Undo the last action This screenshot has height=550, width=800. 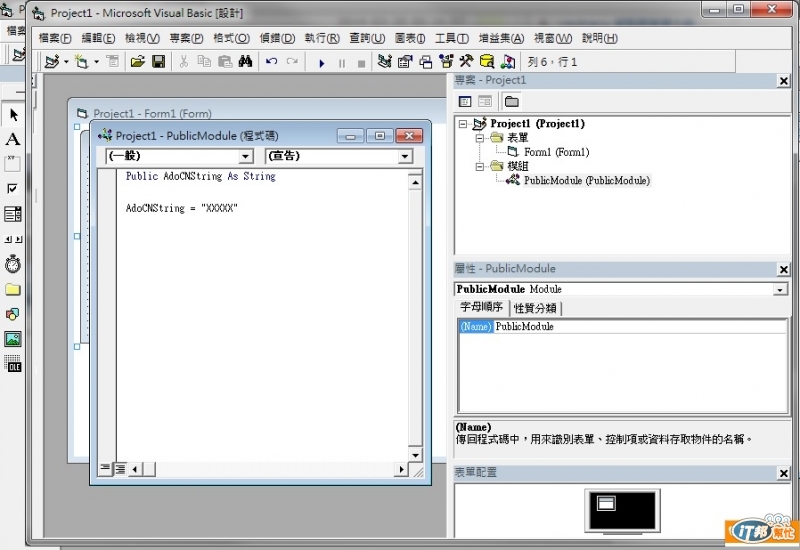[271, 62]
